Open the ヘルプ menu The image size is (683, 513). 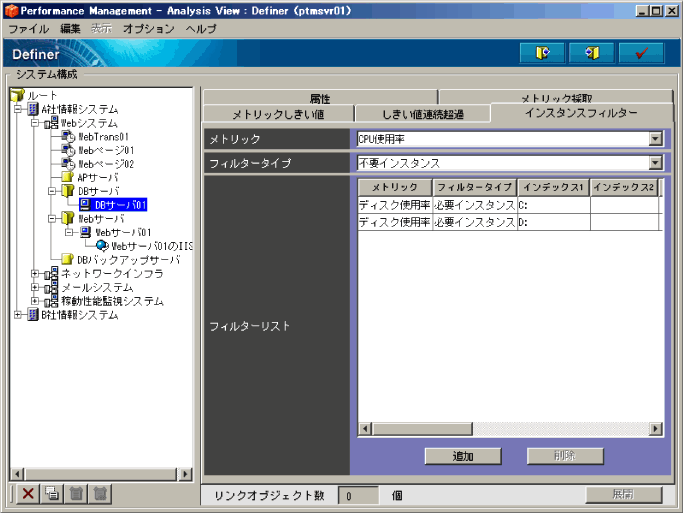[201, 29]
